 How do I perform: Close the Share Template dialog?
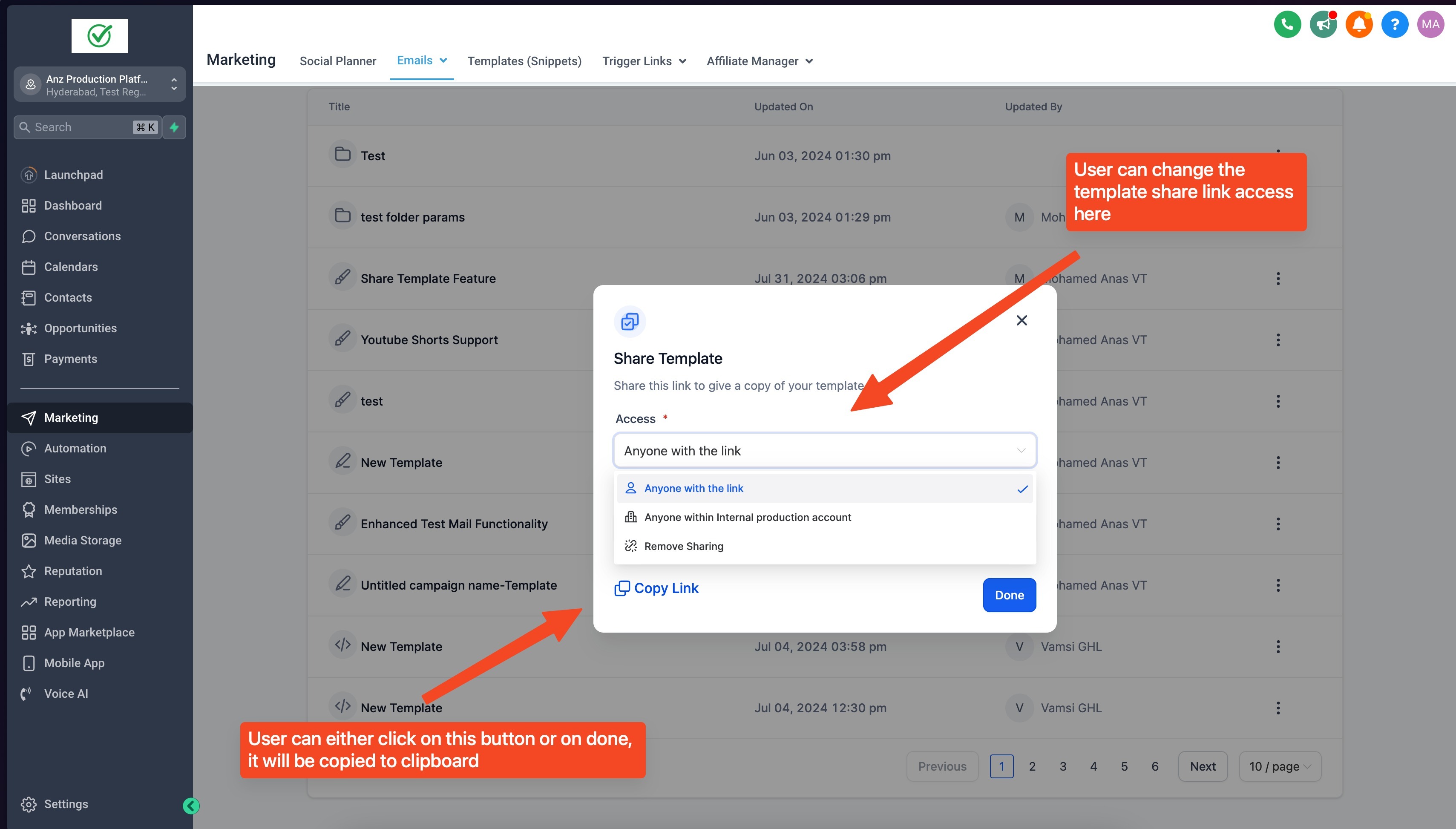pyautogui.click(x=1021, y=320)
